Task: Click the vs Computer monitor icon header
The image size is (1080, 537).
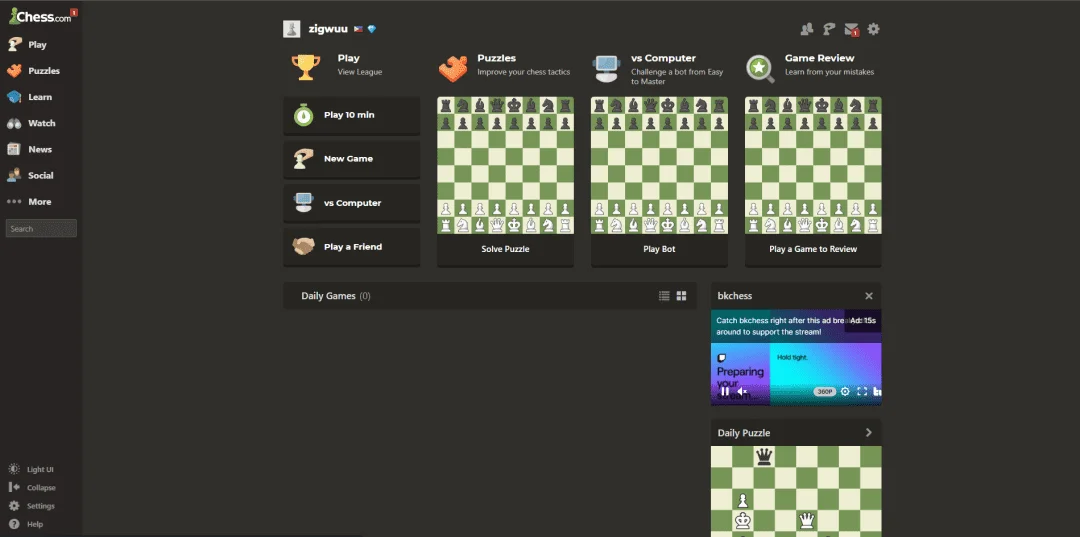Action: [606, 68]
